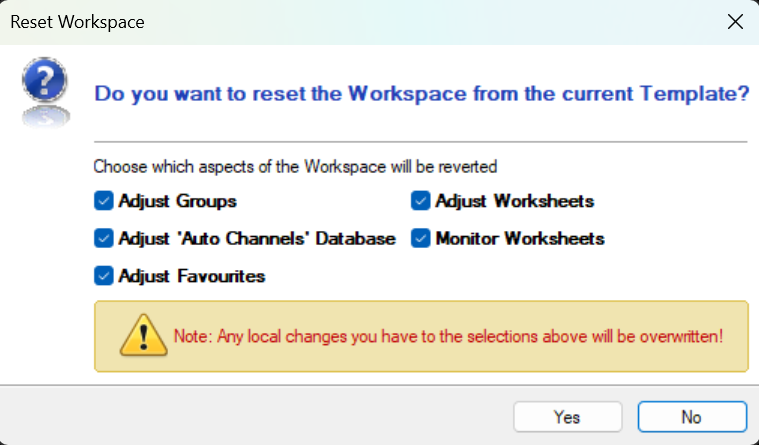Click the yellow warning triangle icon

pos(143,333)
